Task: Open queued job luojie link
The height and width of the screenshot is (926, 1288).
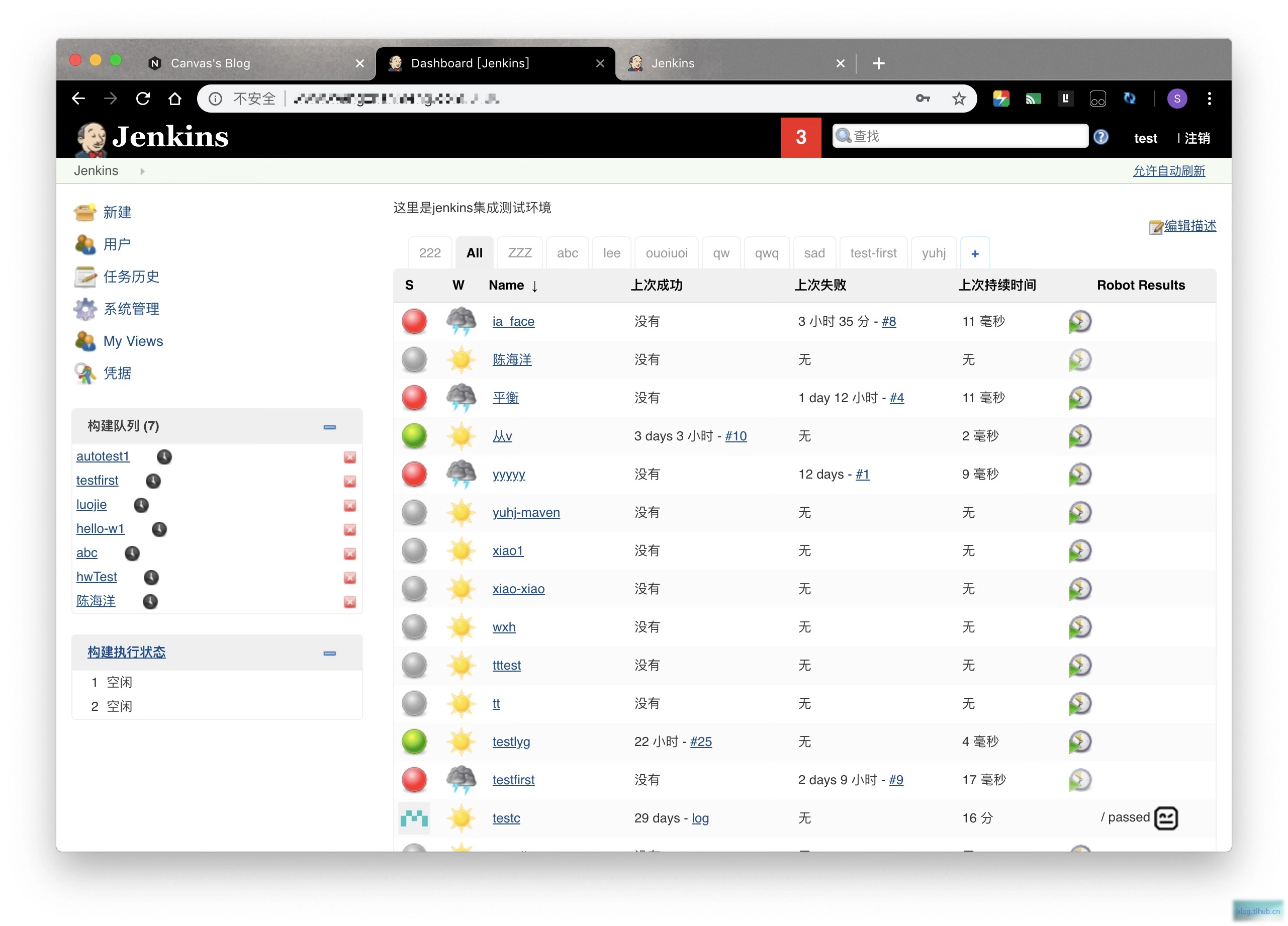Action: [x=91, y=504]
